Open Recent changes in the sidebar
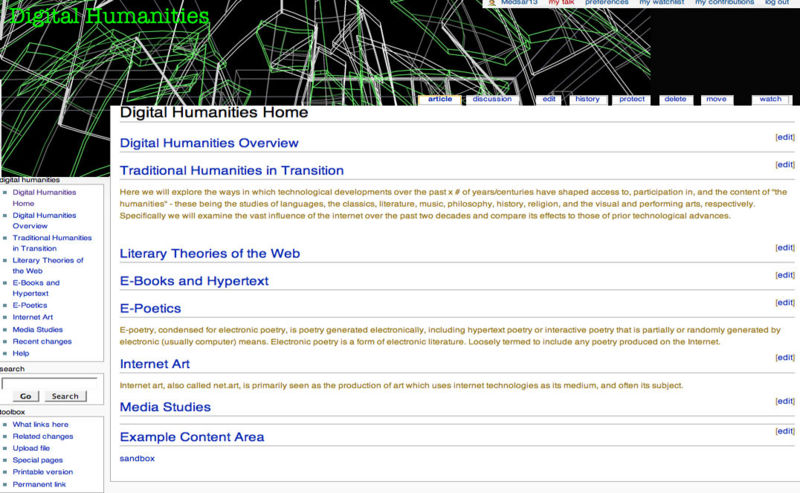This screenshot has width=800, height=493. 42,341
